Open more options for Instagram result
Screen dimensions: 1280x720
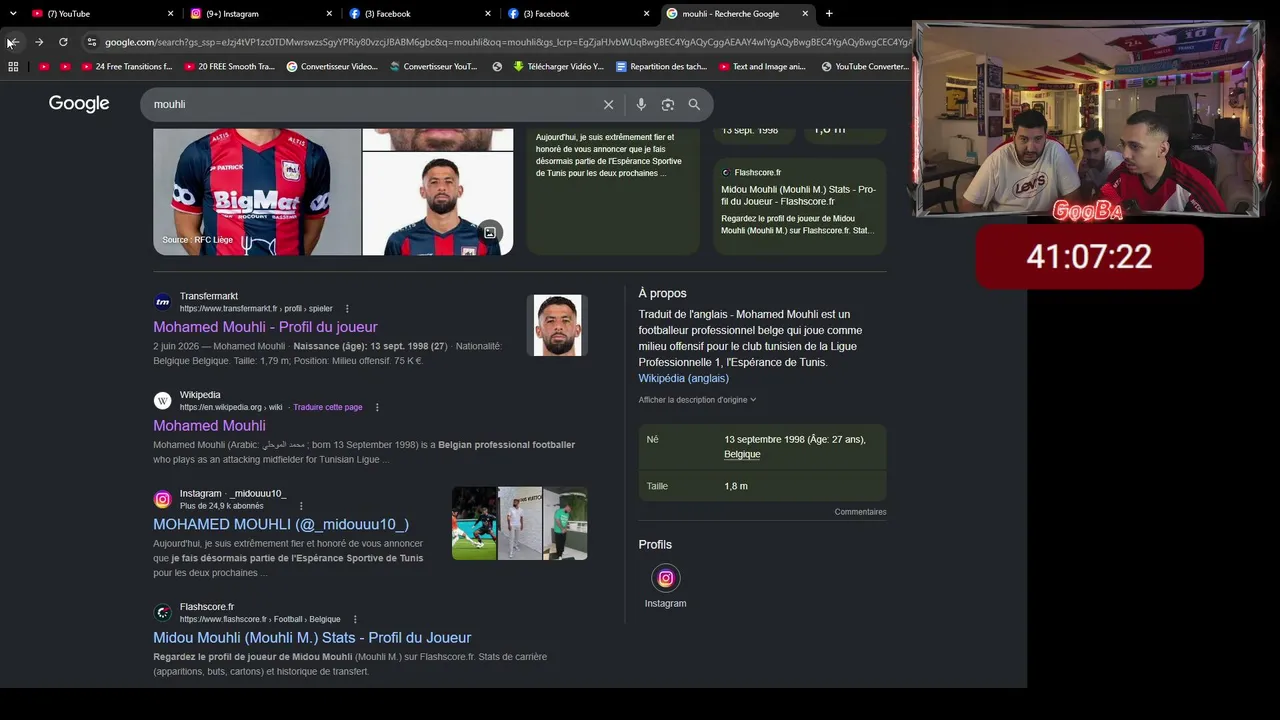[301, 506]
